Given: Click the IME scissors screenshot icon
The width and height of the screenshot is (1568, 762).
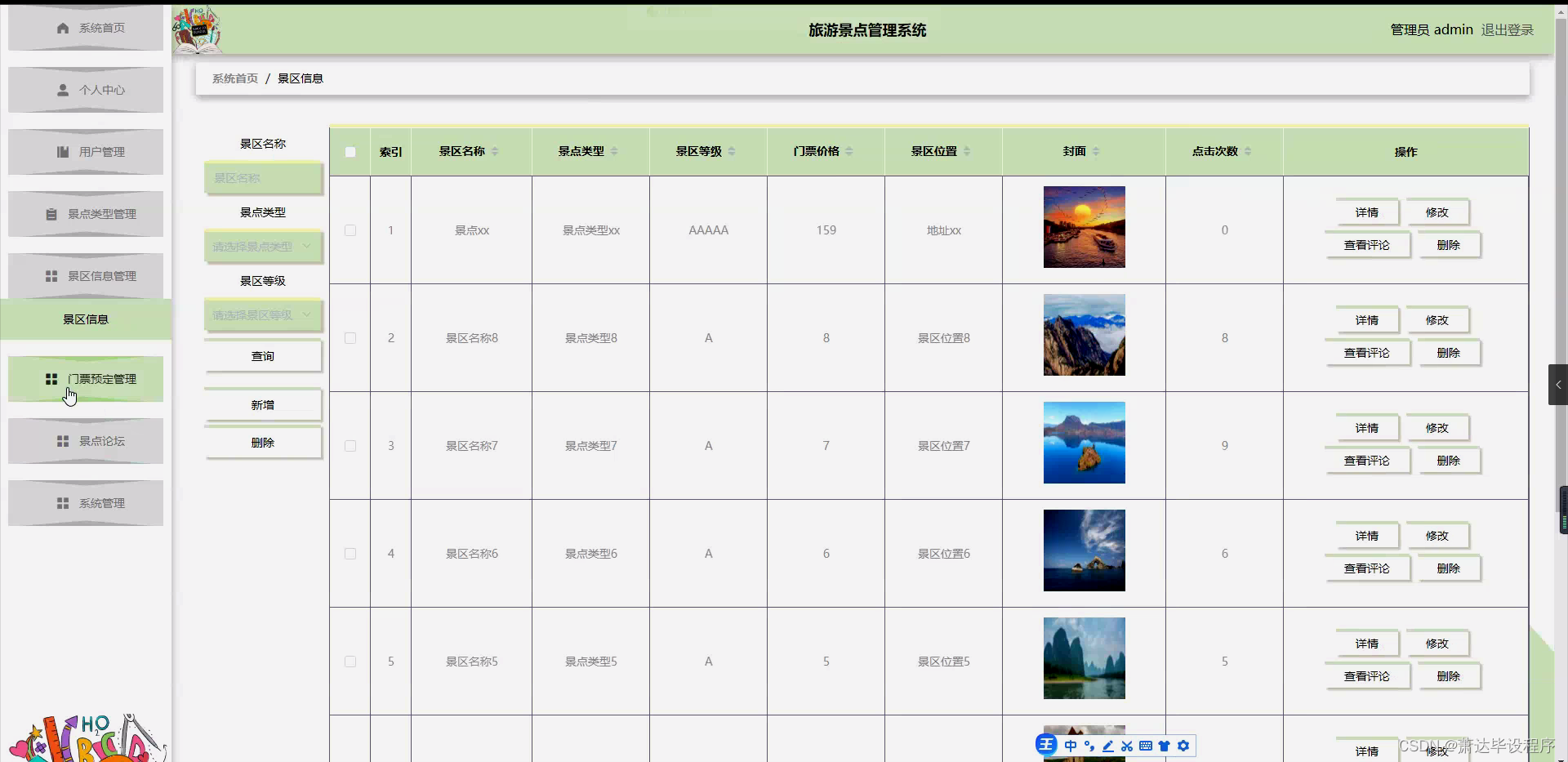Looking at the screenshot, I should [x=1127, y=746].
